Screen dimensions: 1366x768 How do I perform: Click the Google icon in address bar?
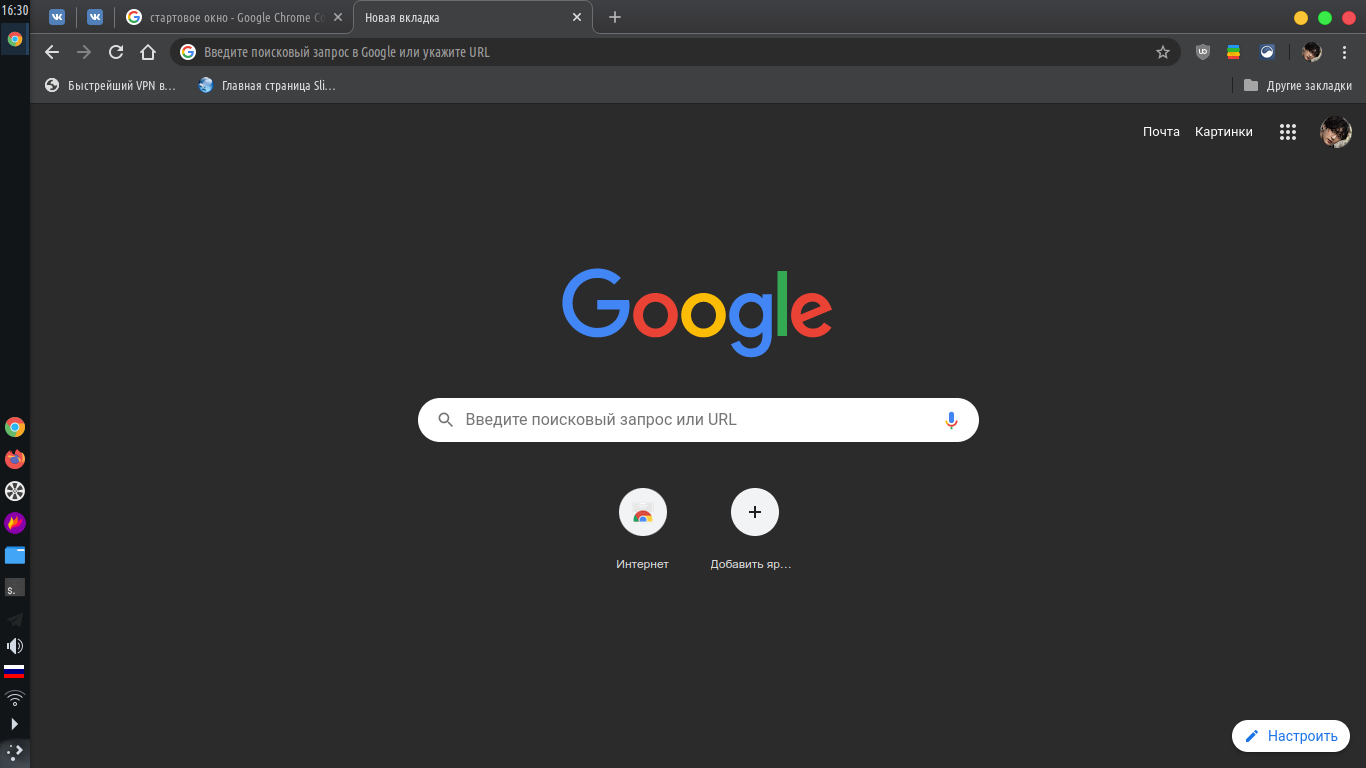188,52
